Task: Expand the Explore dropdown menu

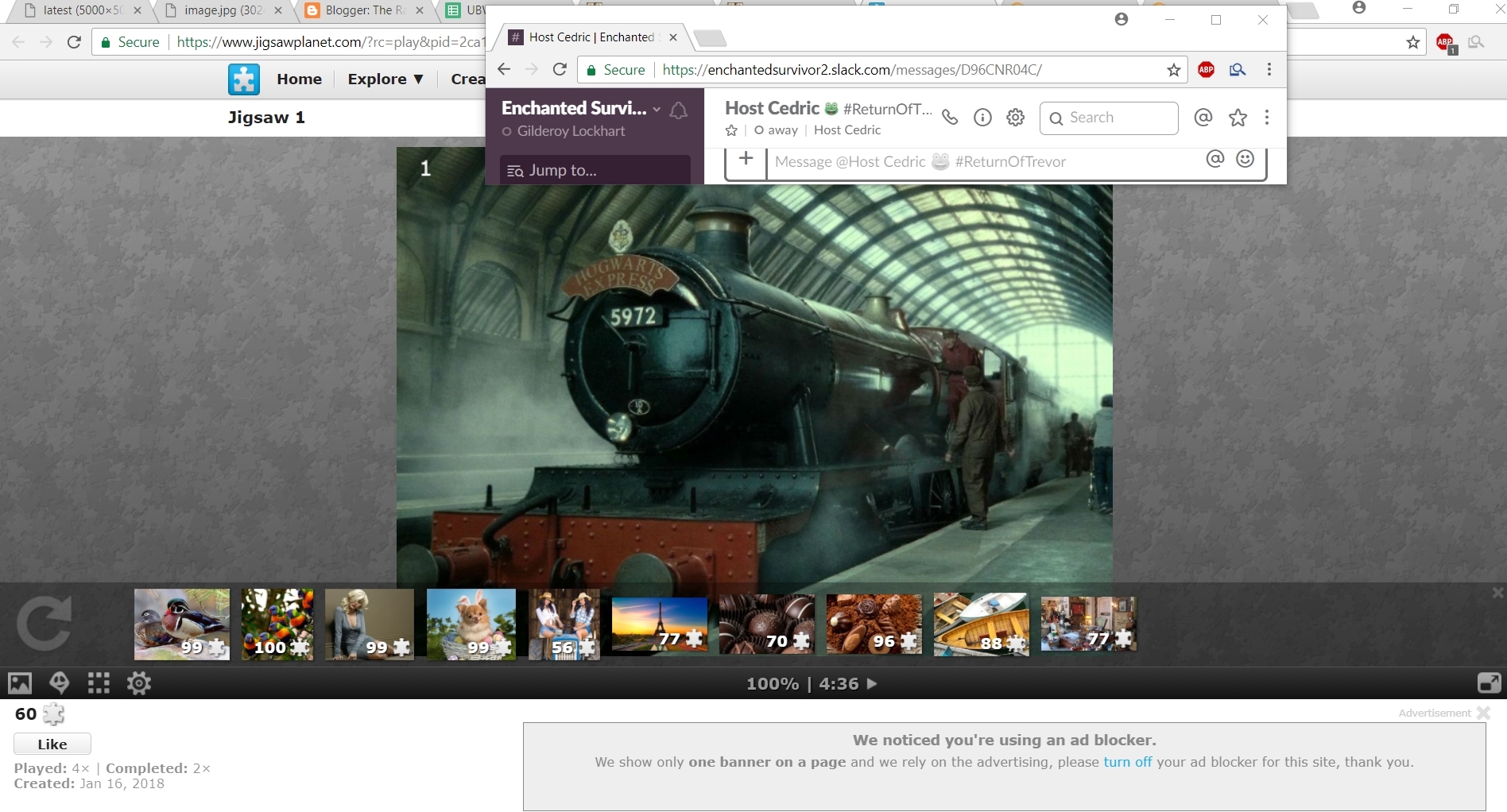Action: coord(385,79)
